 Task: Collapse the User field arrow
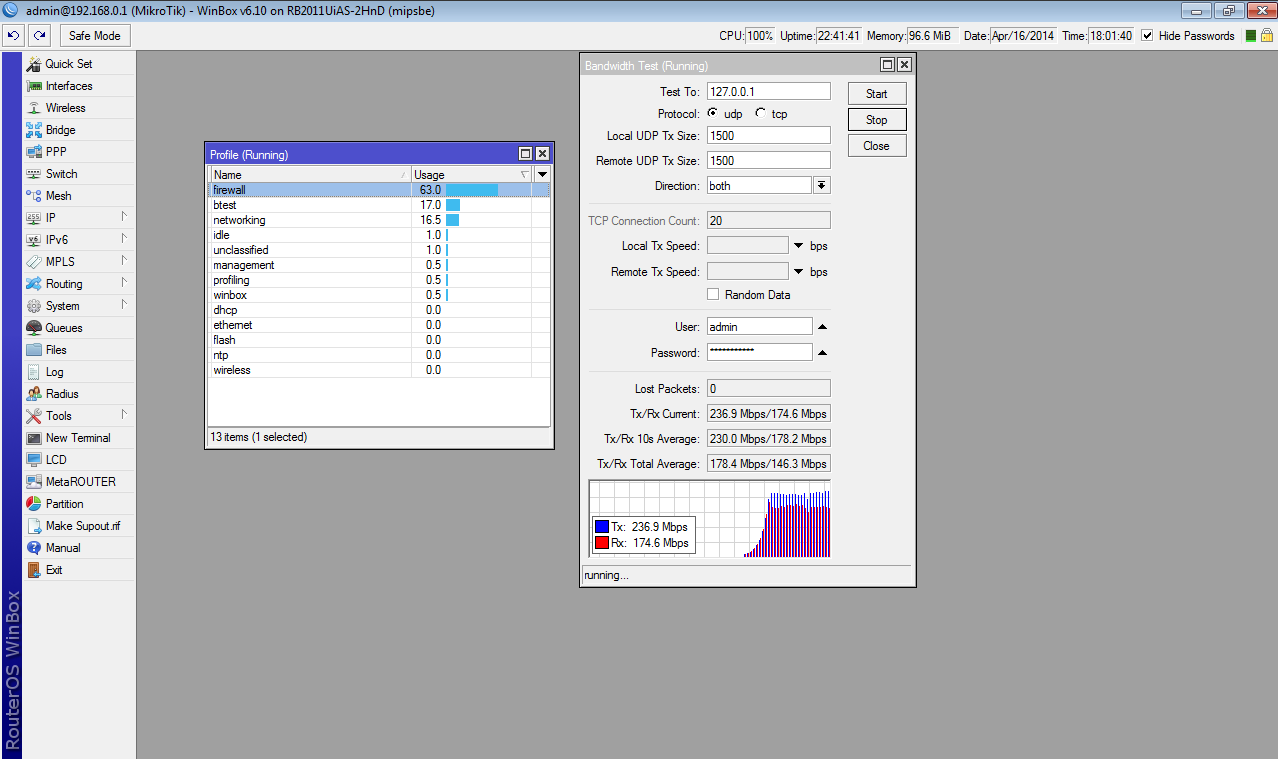pos(822,327)
